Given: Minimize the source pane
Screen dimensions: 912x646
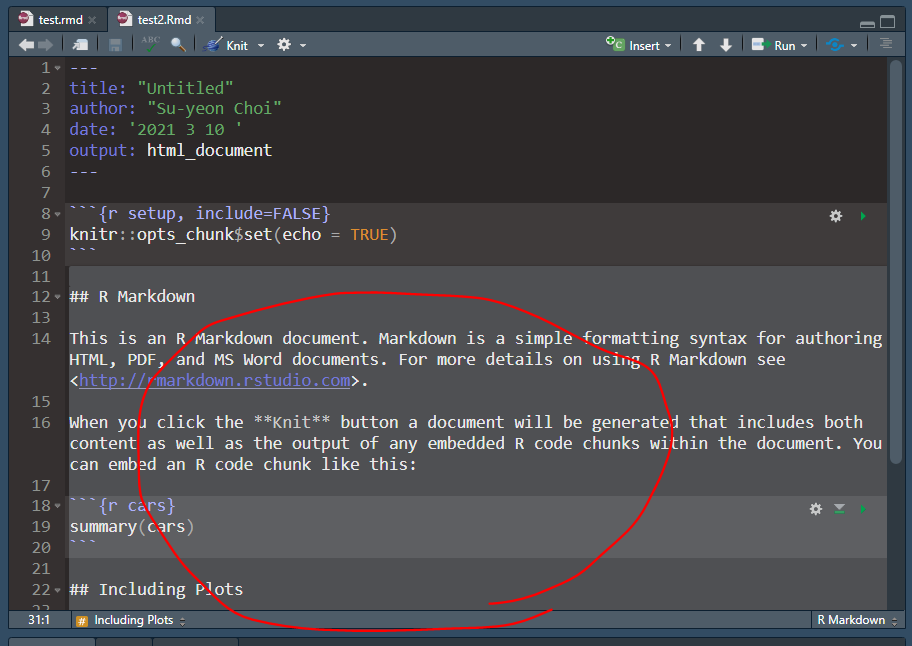Looking at the screenshot, I should click(867, 23).
